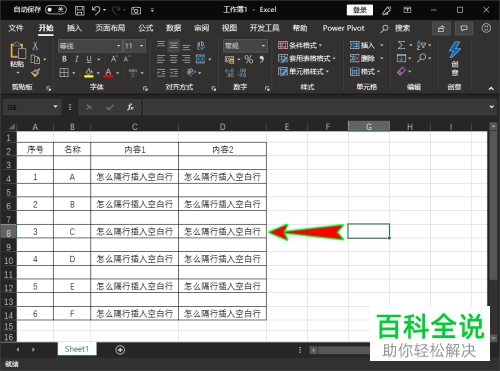Click the smiley feedback icon

click(x=486, y=28)
